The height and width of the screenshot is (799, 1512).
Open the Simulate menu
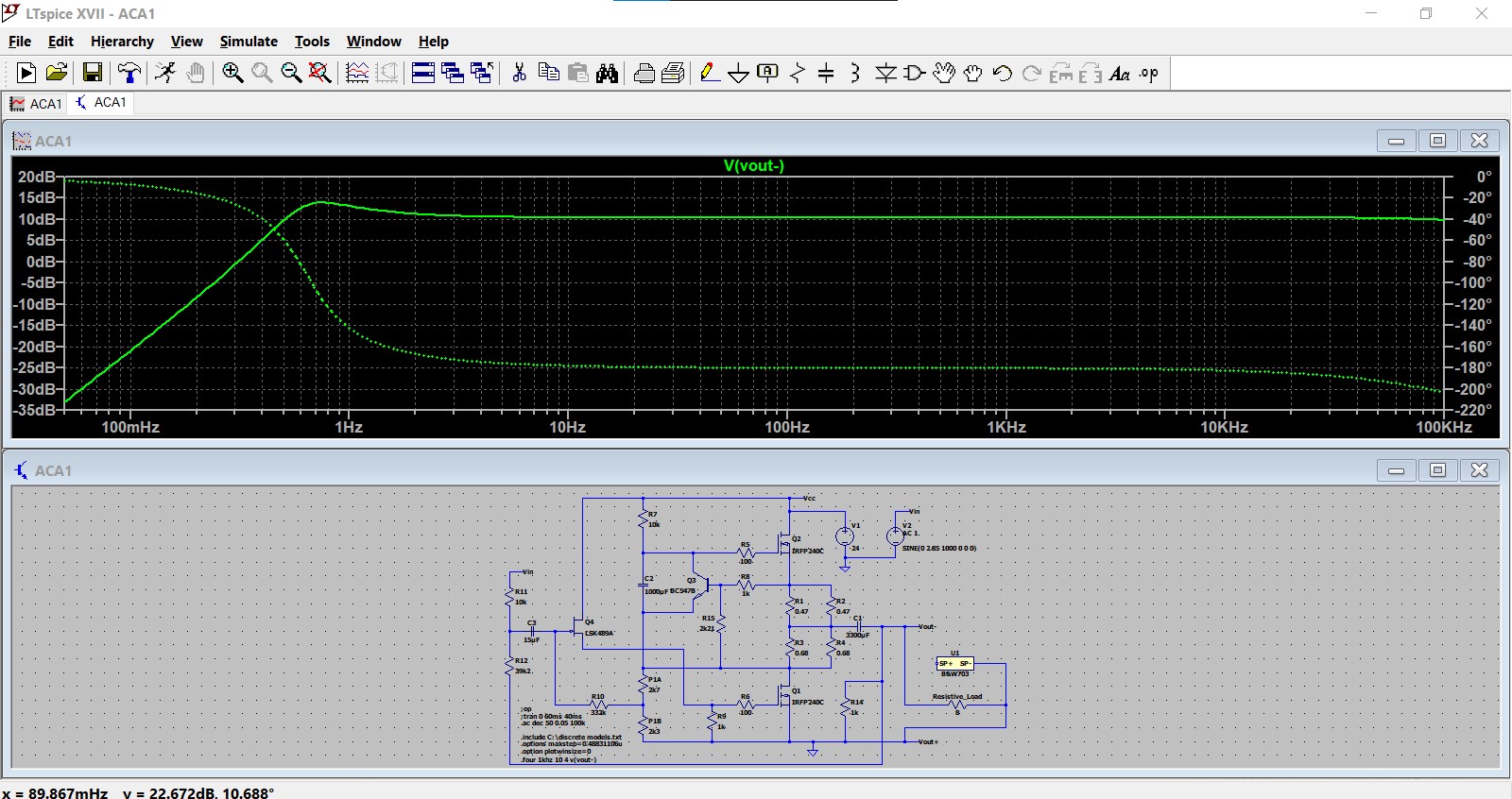tap(249, 42)
